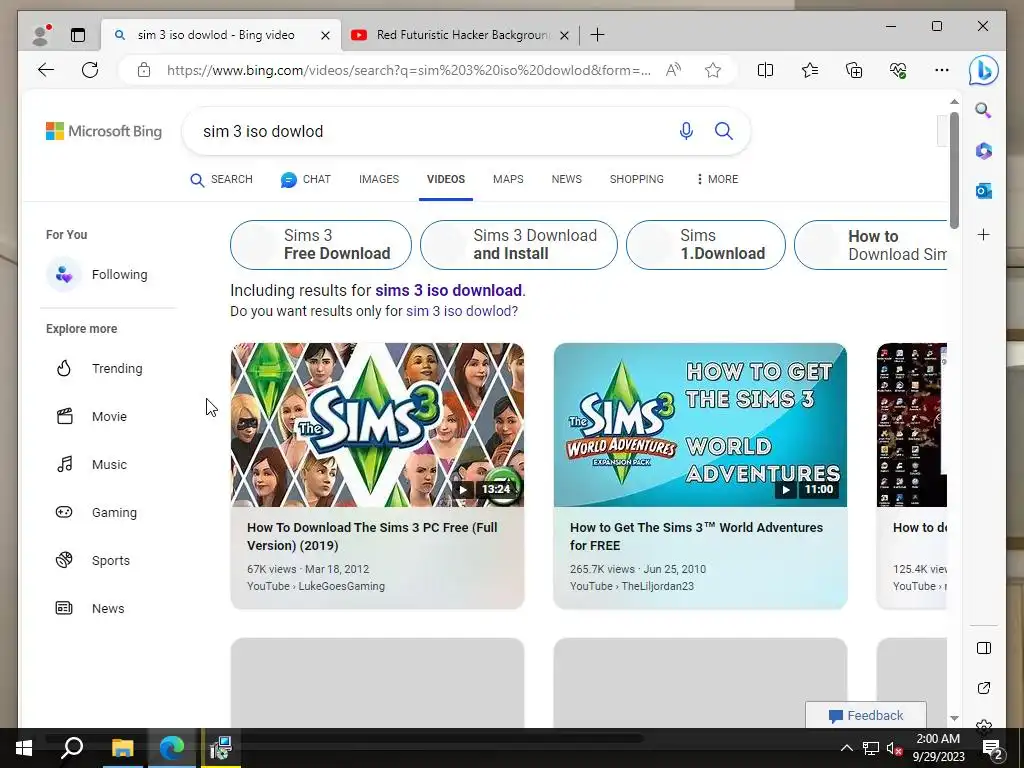Open Bing Copilot sidebar button
The image size is (1024, 768).
pos(984,71)
